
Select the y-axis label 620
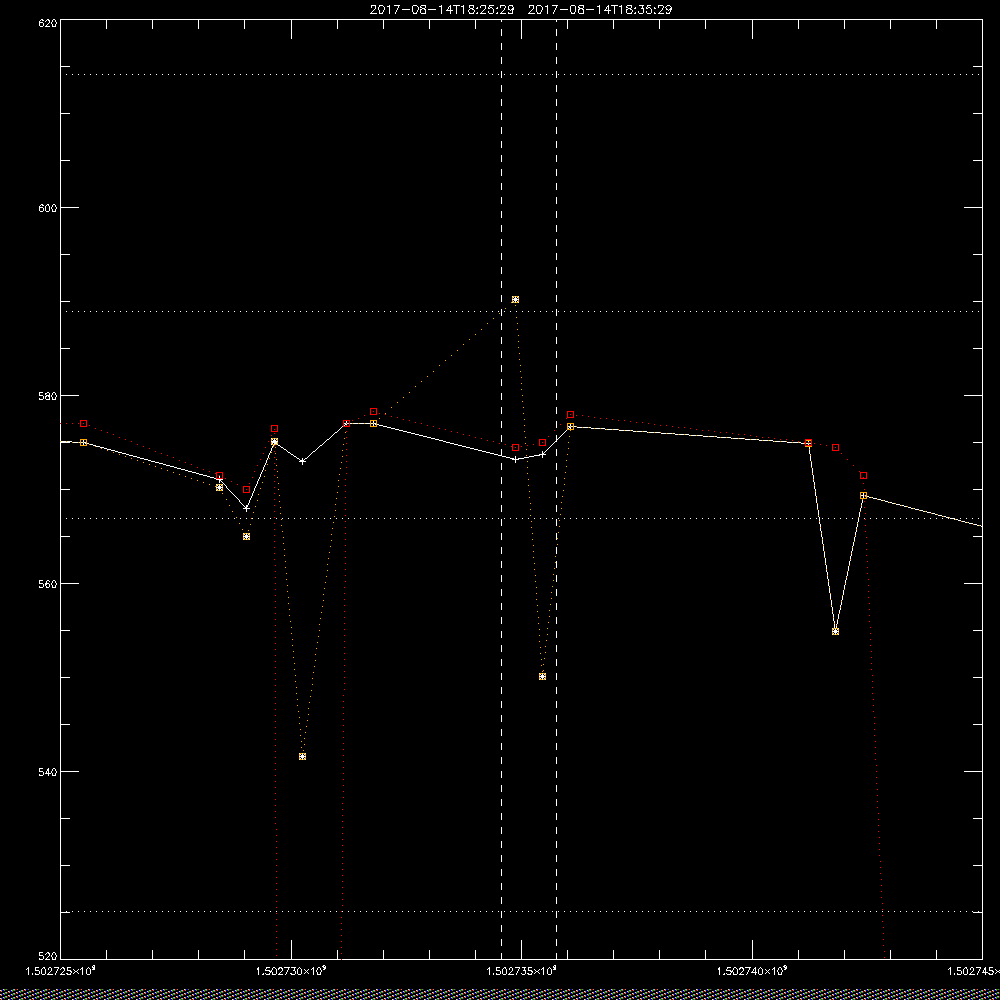point(48,23)
